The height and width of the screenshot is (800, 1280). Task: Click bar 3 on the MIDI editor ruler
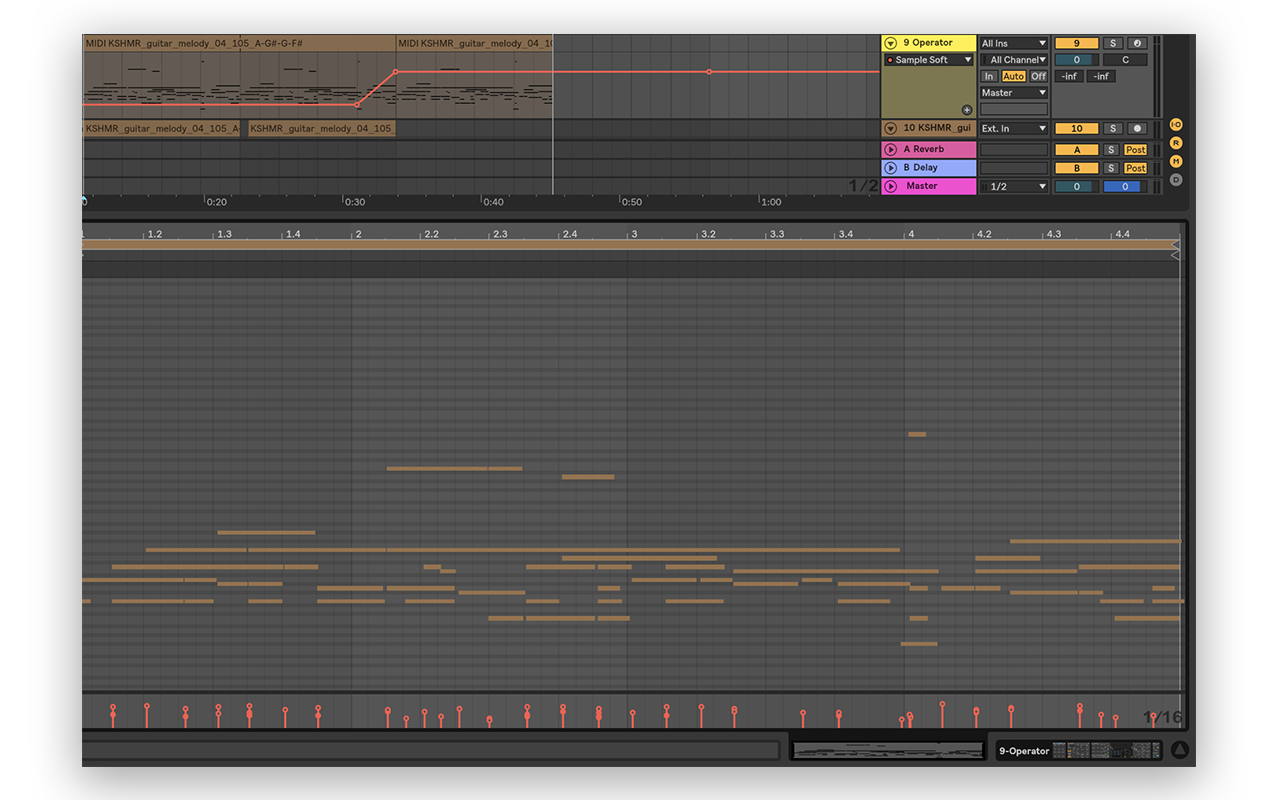click(634, 234)
